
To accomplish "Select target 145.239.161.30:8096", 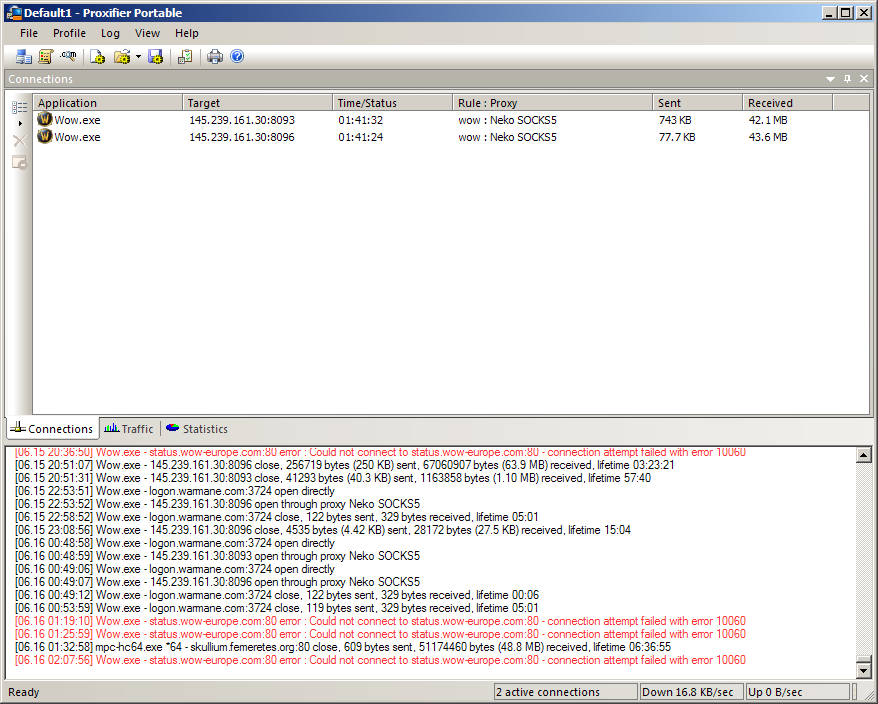I will click(242, 137).
